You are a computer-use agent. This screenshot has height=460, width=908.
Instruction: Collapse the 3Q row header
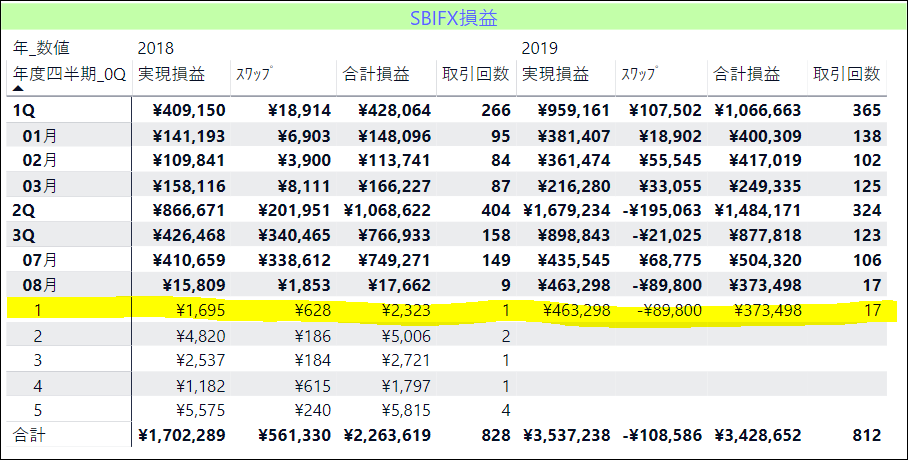pos(24,235)
